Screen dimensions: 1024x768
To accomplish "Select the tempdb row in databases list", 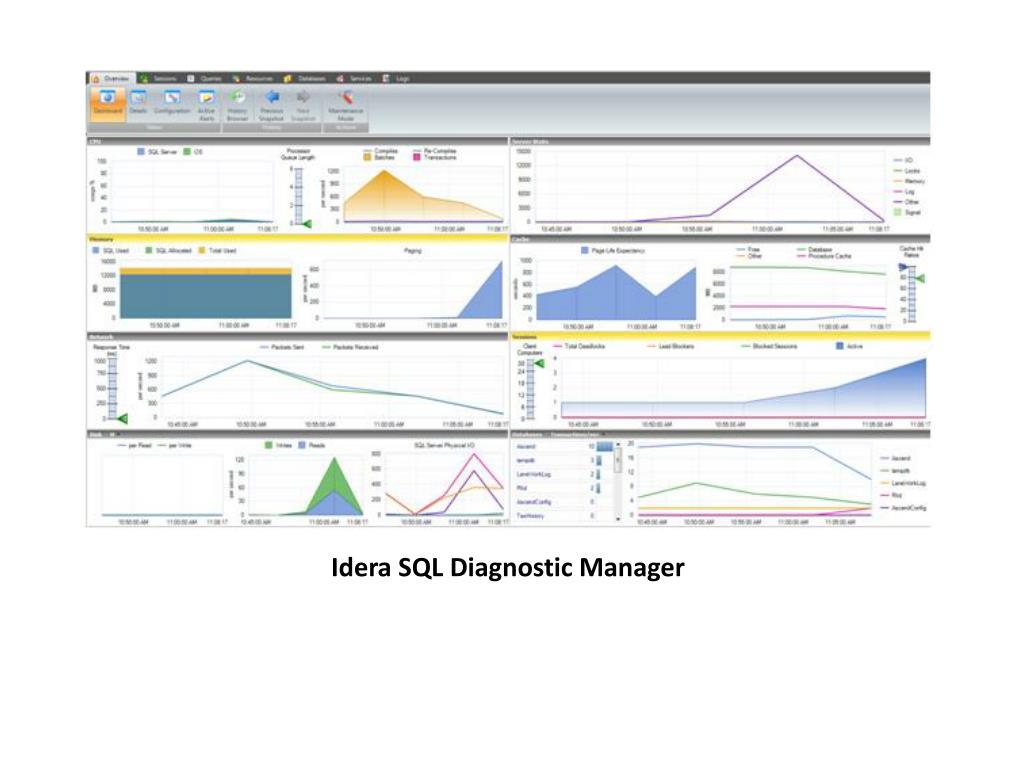I will [564, 460].
